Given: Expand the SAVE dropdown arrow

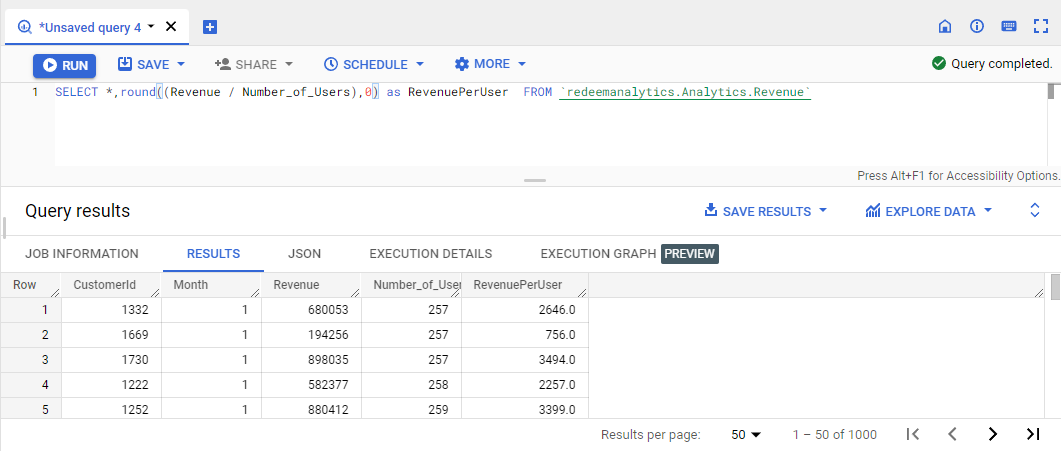Looking at the screenshot, I should (x=181, y=64).
